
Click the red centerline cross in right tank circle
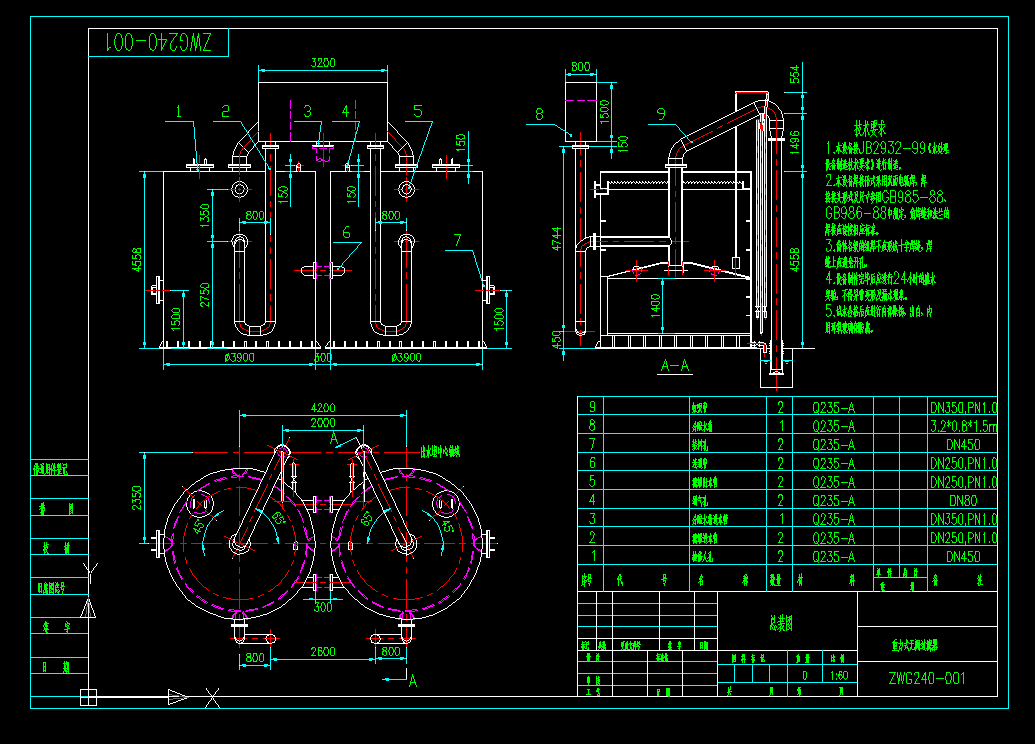408,545
